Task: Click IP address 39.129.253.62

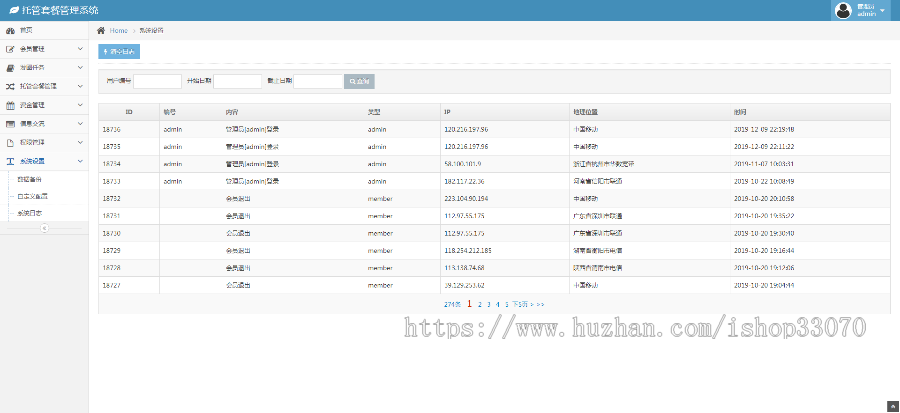Action: pyautogui.click(x=464, y=285)
